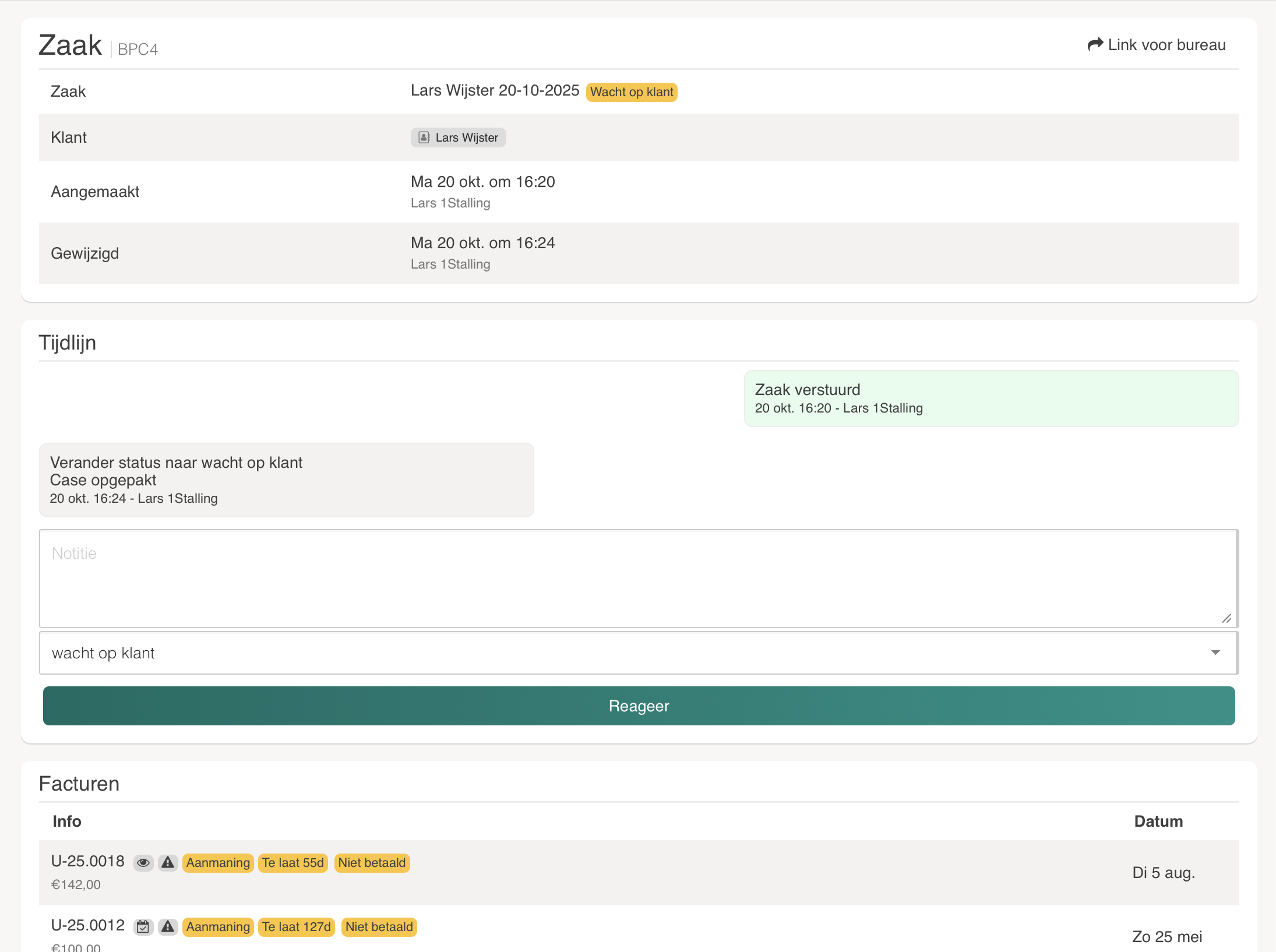Open the Lars Wijster client chip
This screenshot has height=952, width=1276.
(466, 137)
